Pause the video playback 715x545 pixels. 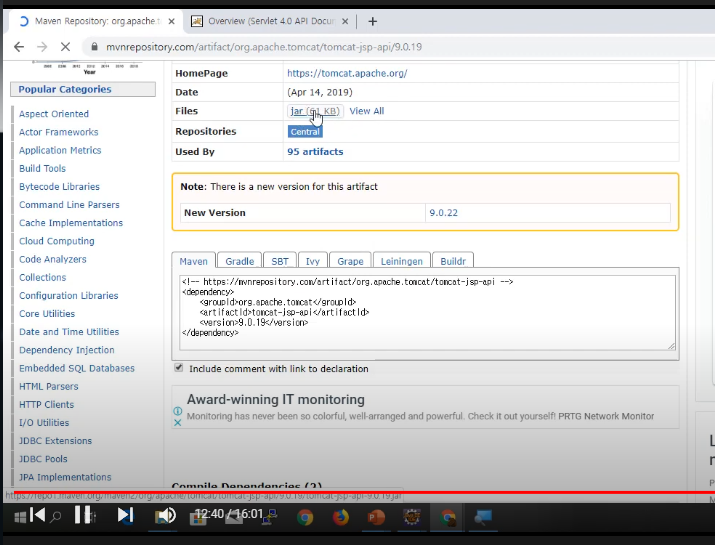[83, 515]
